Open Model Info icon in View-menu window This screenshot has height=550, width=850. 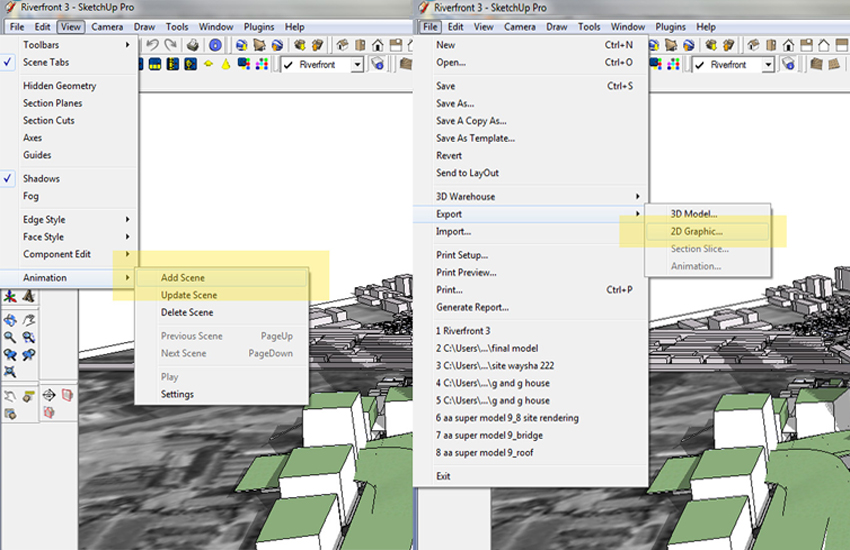pos(215,45)
